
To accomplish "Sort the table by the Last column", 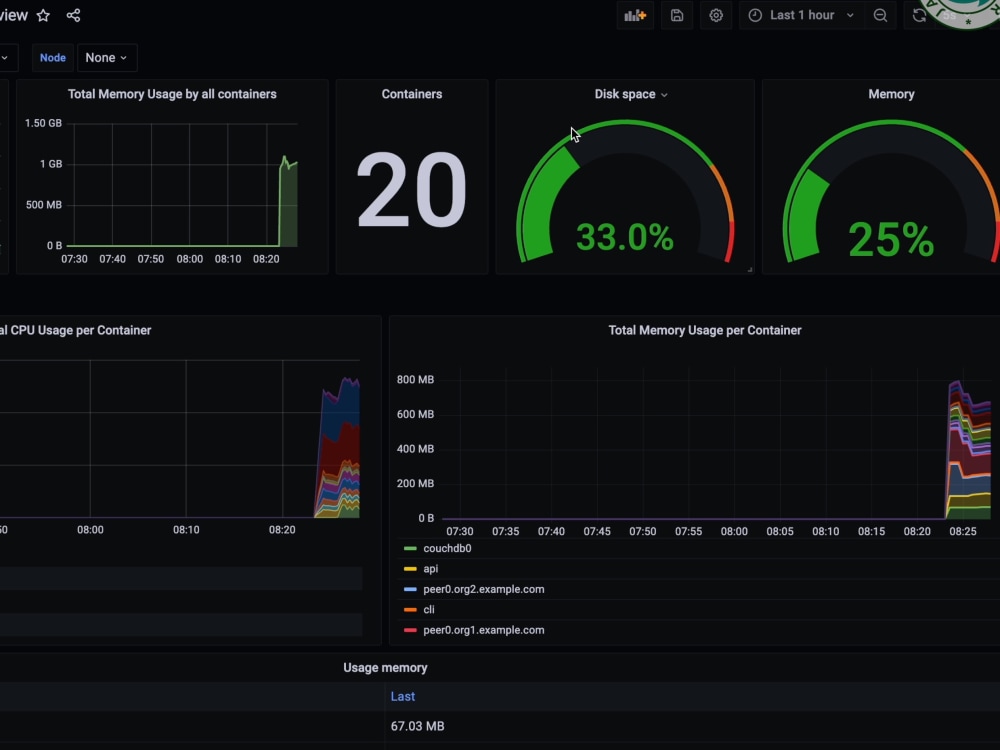I will pos(403,696).
